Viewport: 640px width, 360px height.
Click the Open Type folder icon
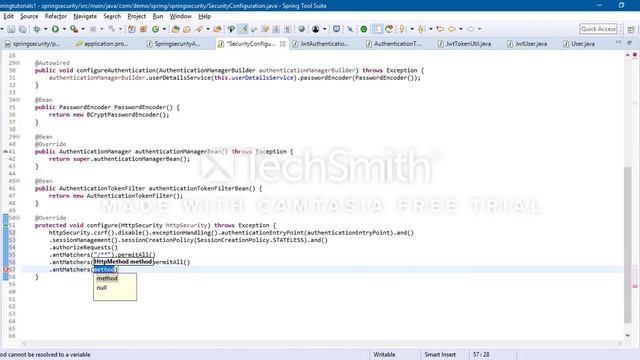coord(176,29)
